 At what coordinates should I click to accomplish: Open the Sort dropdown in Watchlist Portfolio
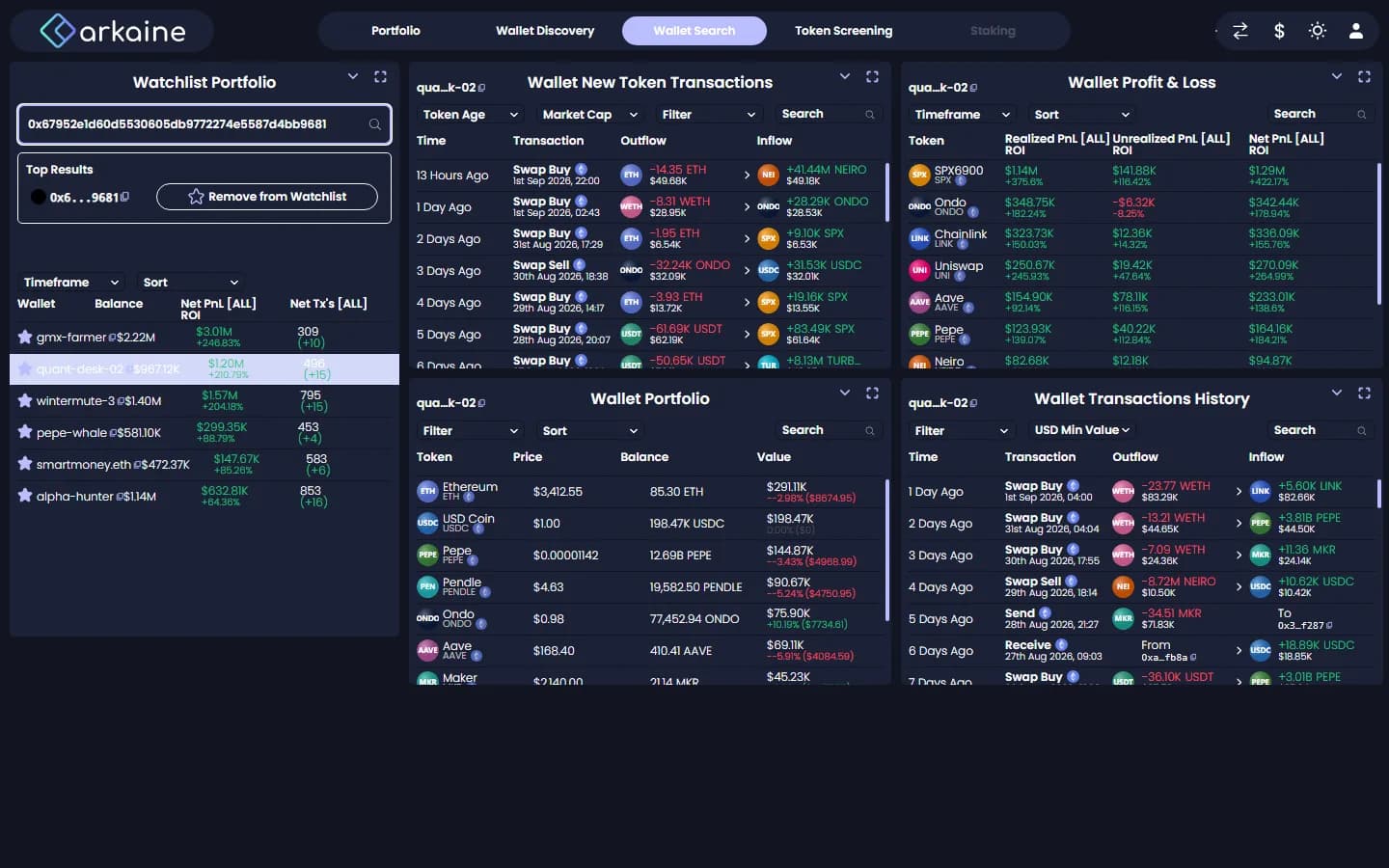(x=190, y=283)
